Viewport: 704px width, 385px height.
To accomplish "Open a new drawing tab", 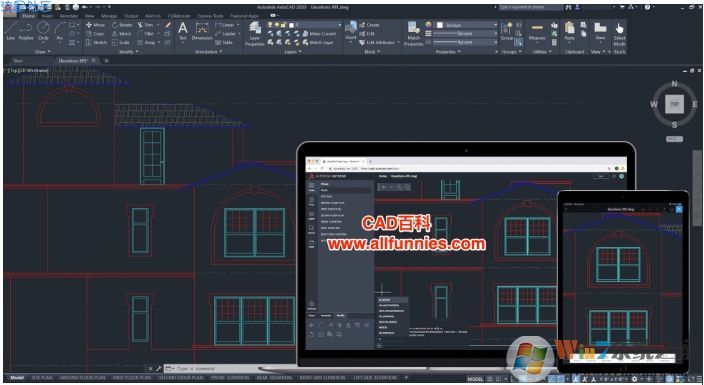I will coord(106,60).
